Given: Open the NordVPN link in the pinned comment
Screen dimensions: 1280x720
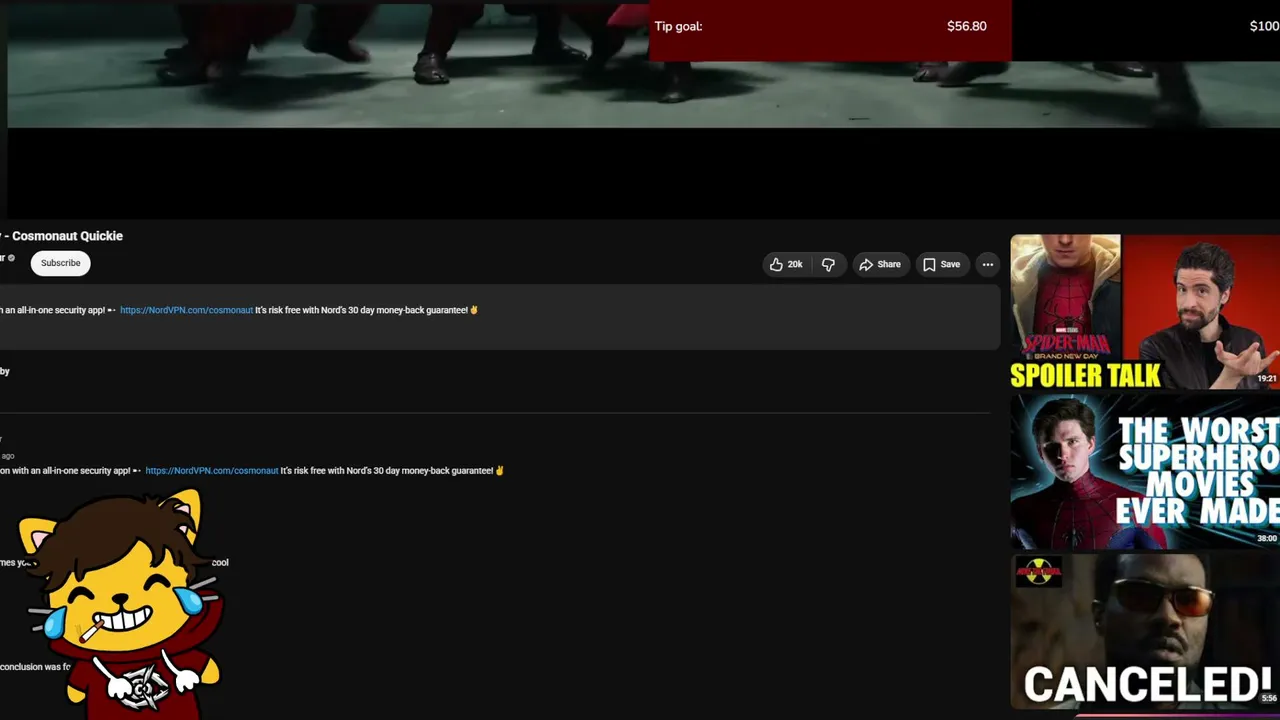Looking at the screenshot, I should click(212, 470).
